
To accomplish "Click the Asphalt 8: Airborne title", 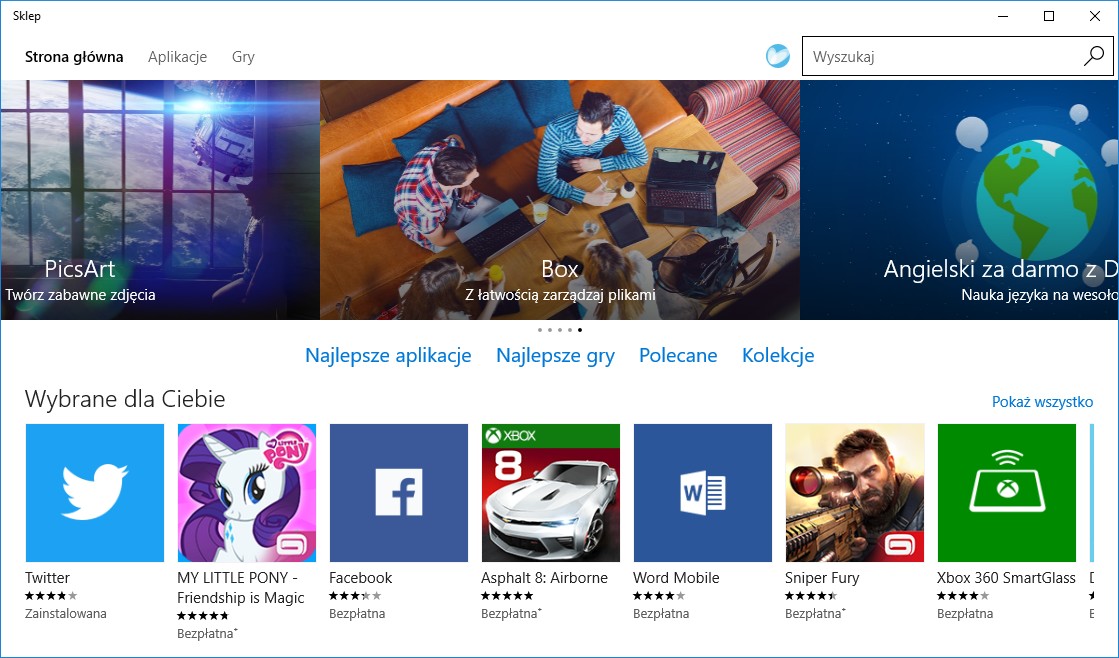I will pos(545,578).
